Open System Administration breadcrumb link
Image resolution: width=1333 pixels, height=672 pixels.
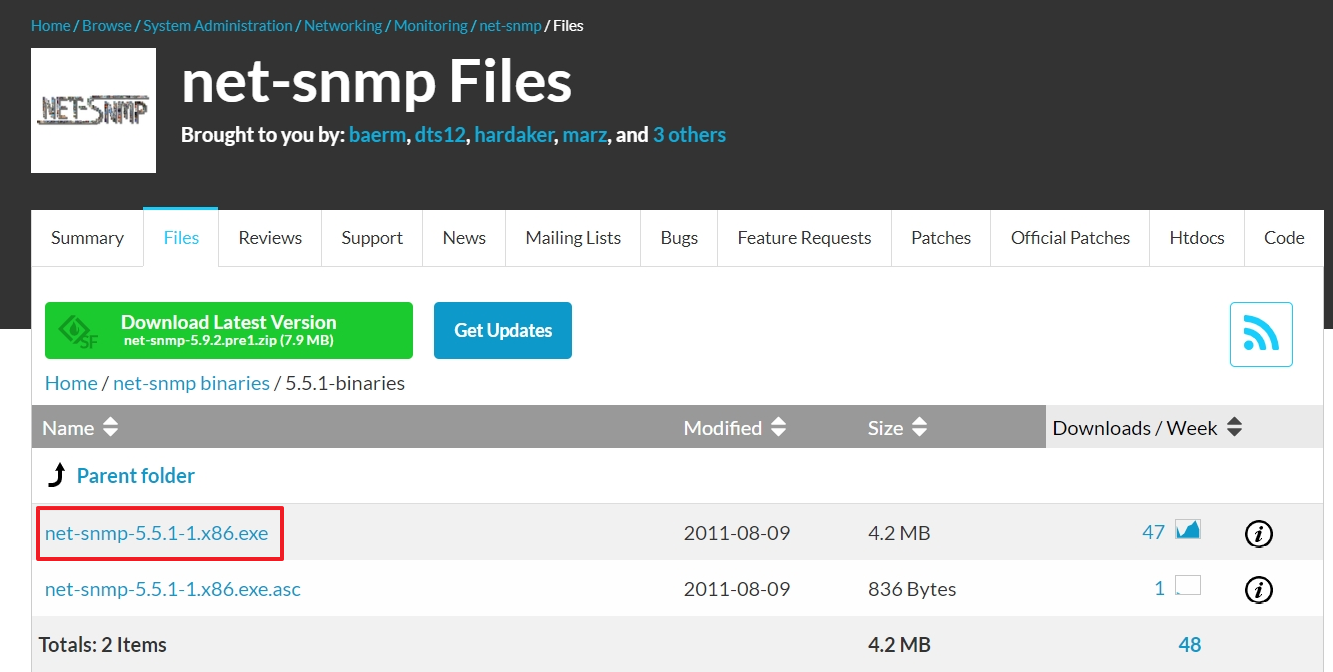(218, 25)
